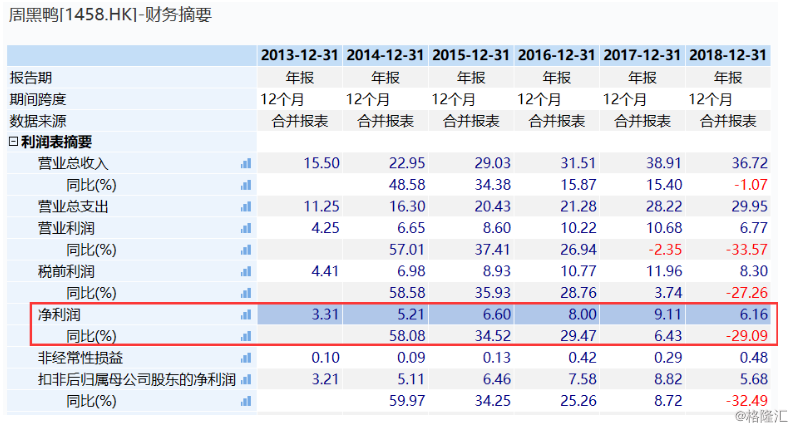Open chart icon for 非经常性损益 row

(x=246, y=358)
